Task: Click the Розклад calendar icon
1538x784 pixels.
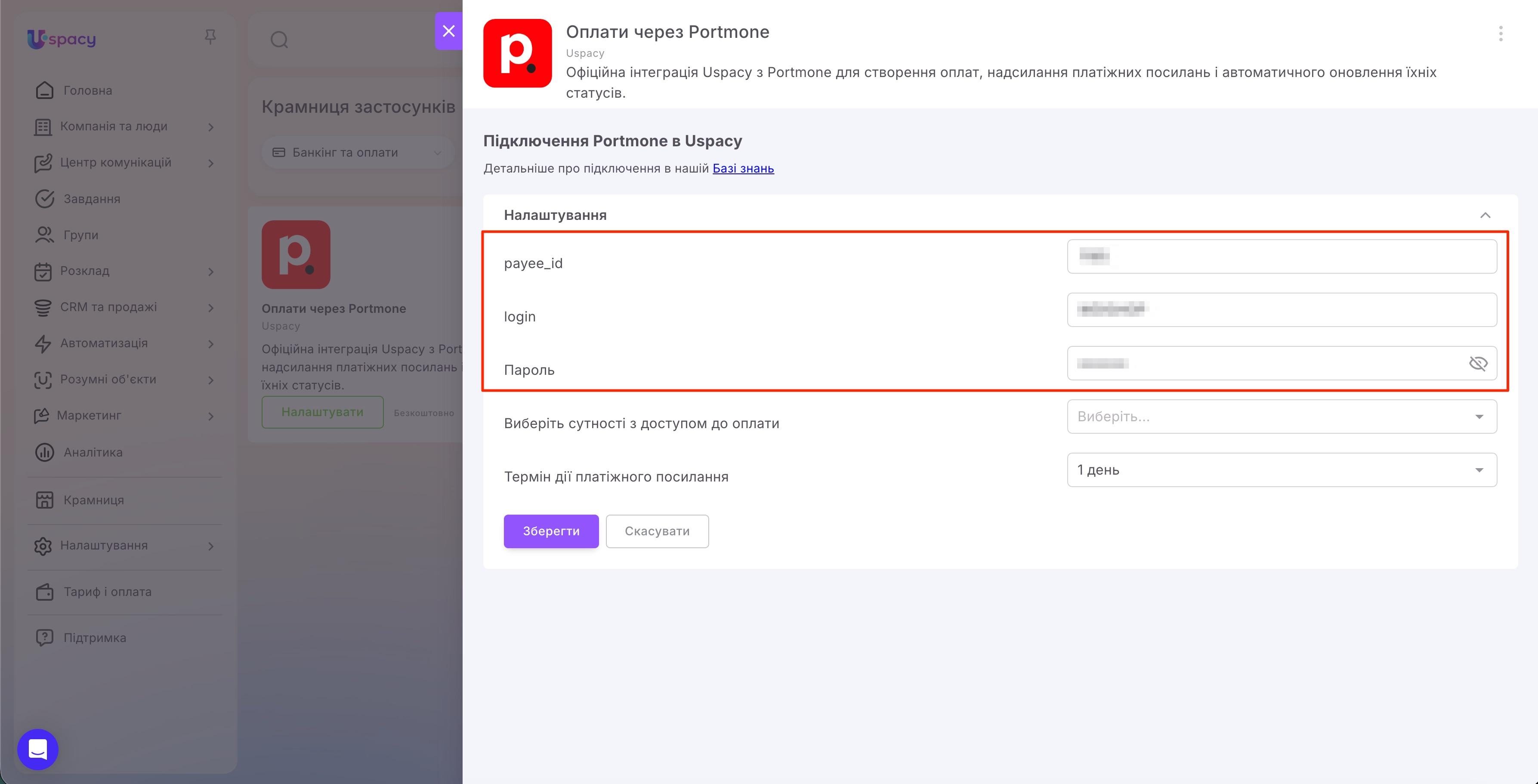Action: (43, 272)
